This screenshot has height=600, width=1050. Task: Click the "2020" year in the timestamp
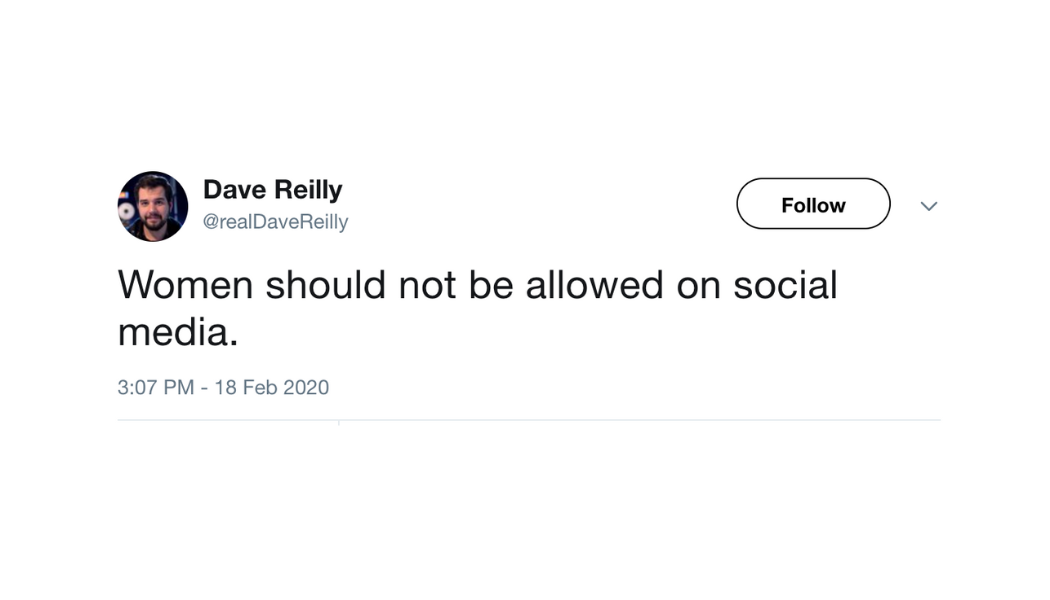click(305, 387)
